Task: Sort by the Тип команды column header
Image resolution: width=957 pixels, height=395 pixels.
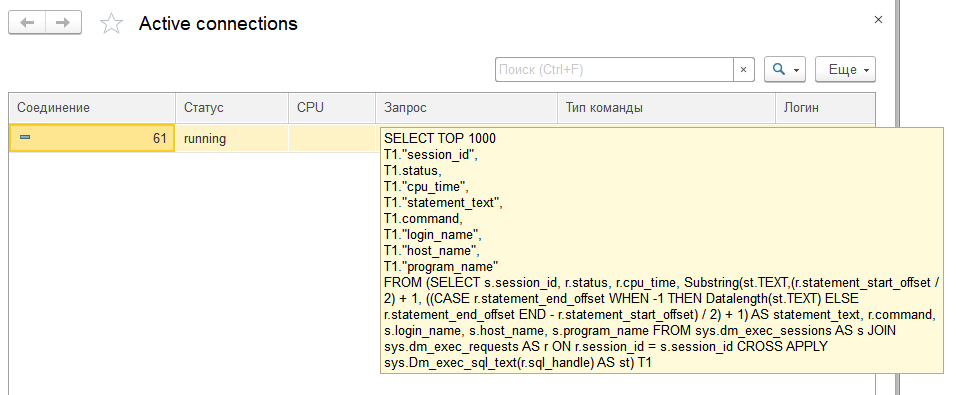Action: (666, 108)
